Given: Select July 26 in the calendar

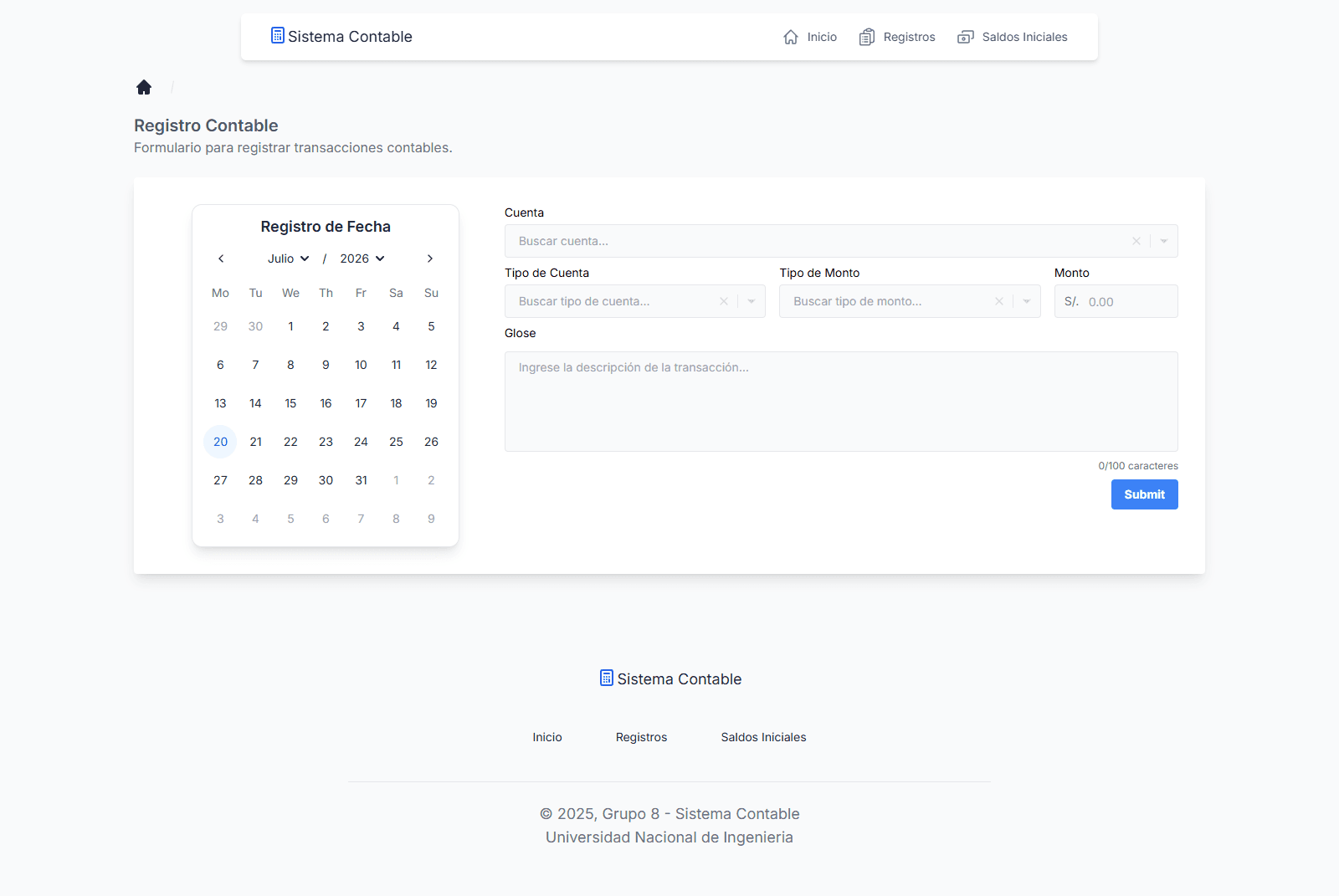Looking at the screenshot, I should coord(431,442).
